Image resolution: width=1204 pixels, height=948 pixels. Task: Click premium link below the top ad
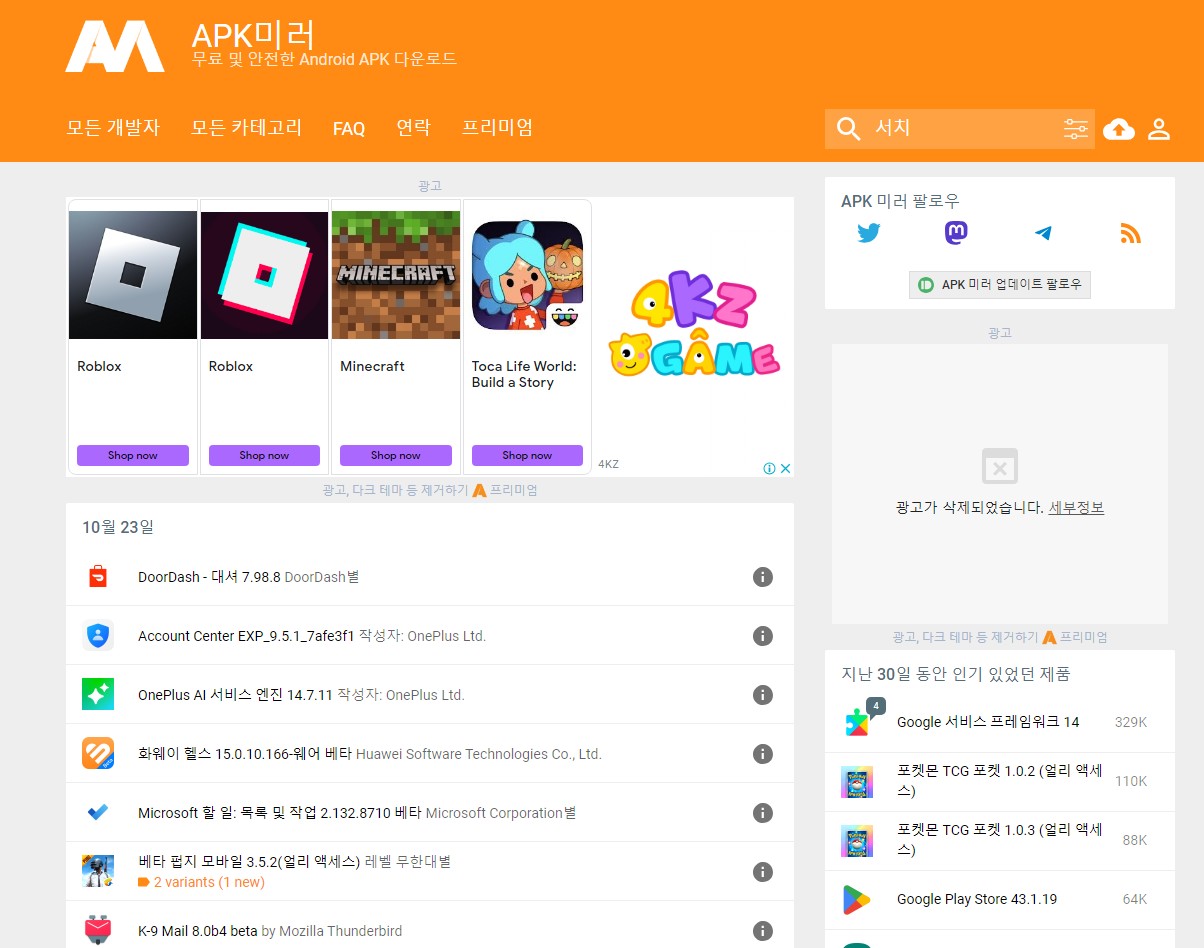pyautogui.click(x=505, y=490)
